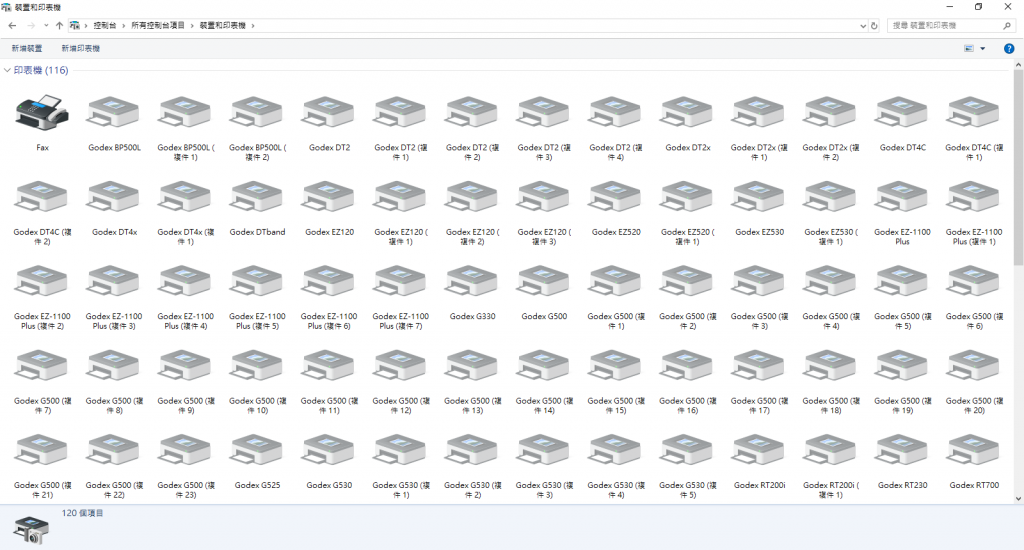This screenshot has height=550, width=1024.
Task: Select the Godex DTband printer icon
Action: pos(257,197)
